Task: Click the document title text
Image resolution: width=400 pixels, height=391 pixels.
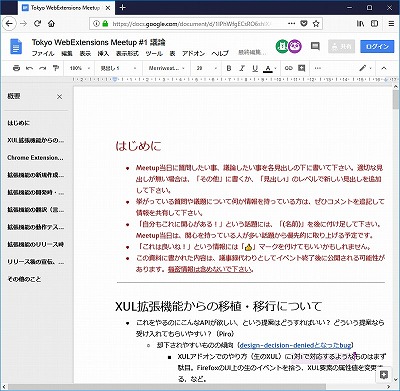Action: (x=99, y=42)
